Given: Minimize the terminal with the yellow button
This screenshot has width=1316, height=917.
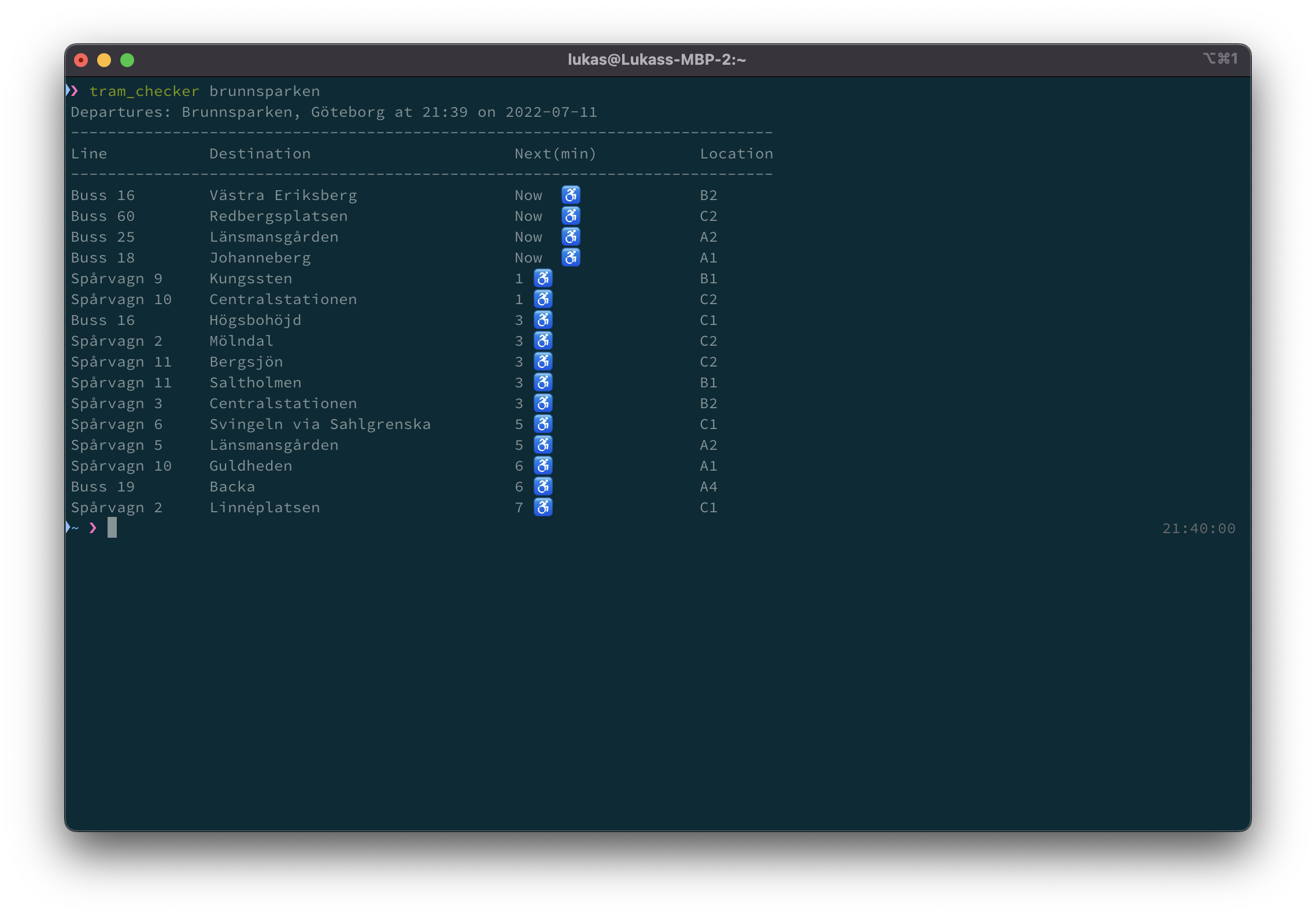Looking at the screenshot, I should click(x=104, y=60).
